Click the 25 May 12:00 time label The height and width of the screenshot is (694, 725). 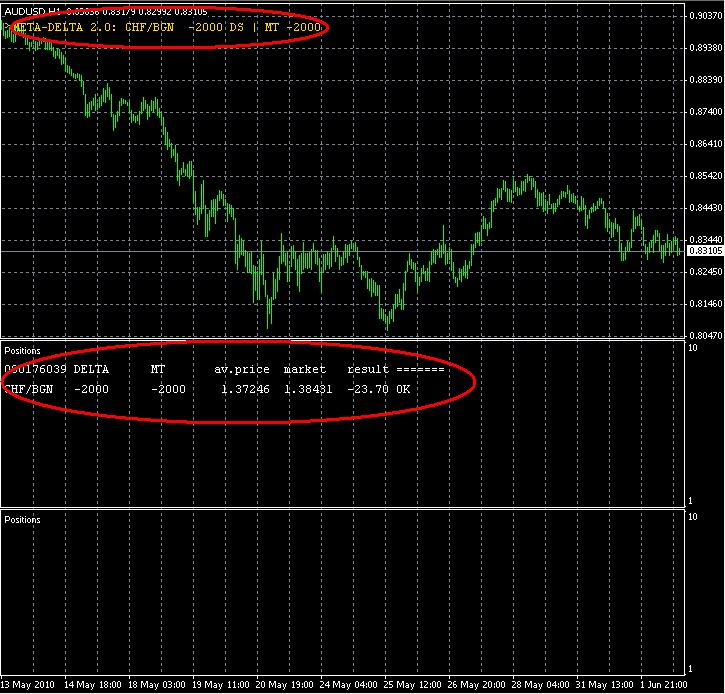(x=412, y=685)
